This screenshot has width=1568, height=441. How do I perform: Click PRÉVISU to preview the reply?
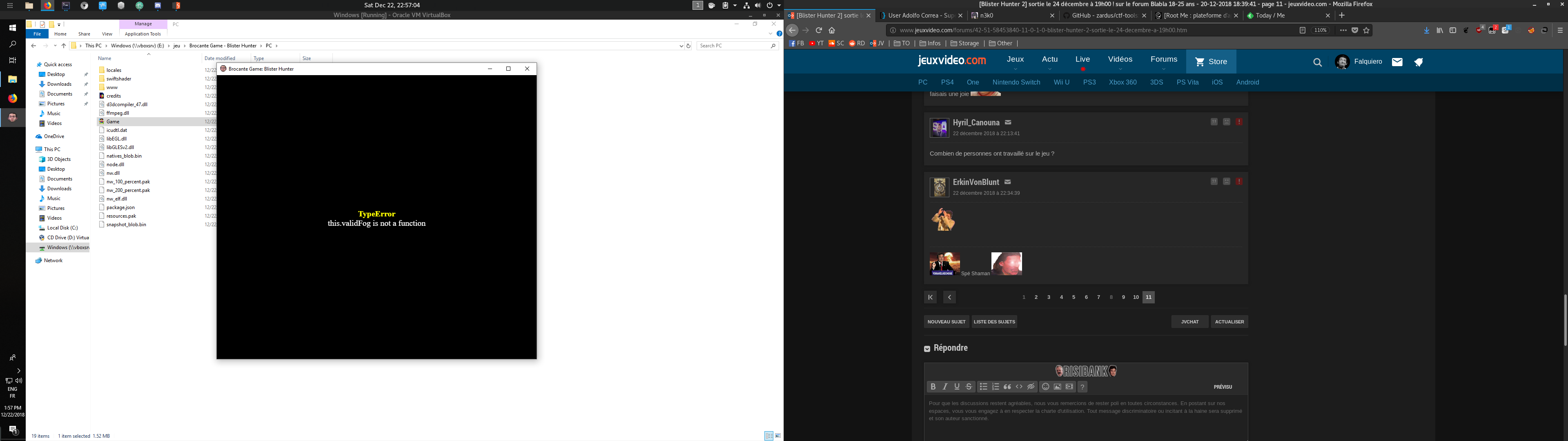pos(1222,387)
